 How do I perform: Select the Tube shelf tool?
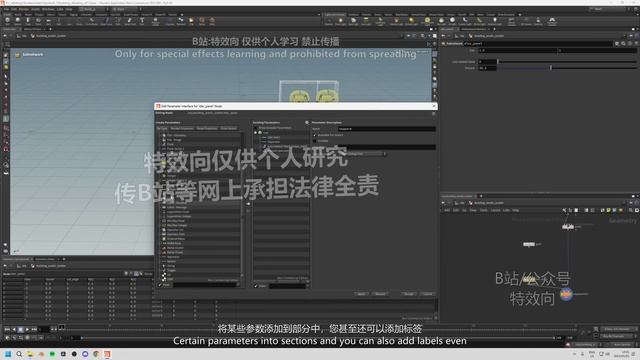click(x=28, y=21)
